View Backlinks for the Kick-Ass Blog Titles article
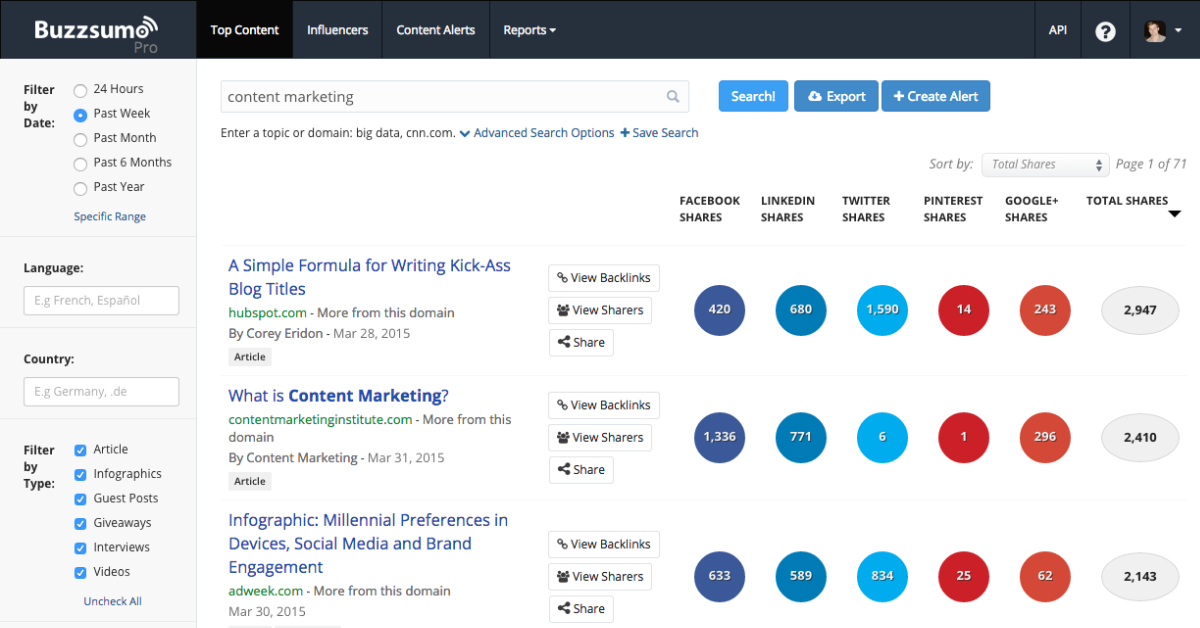The height and width of the screenshot is (628, 1200). [x=604, y=278]
